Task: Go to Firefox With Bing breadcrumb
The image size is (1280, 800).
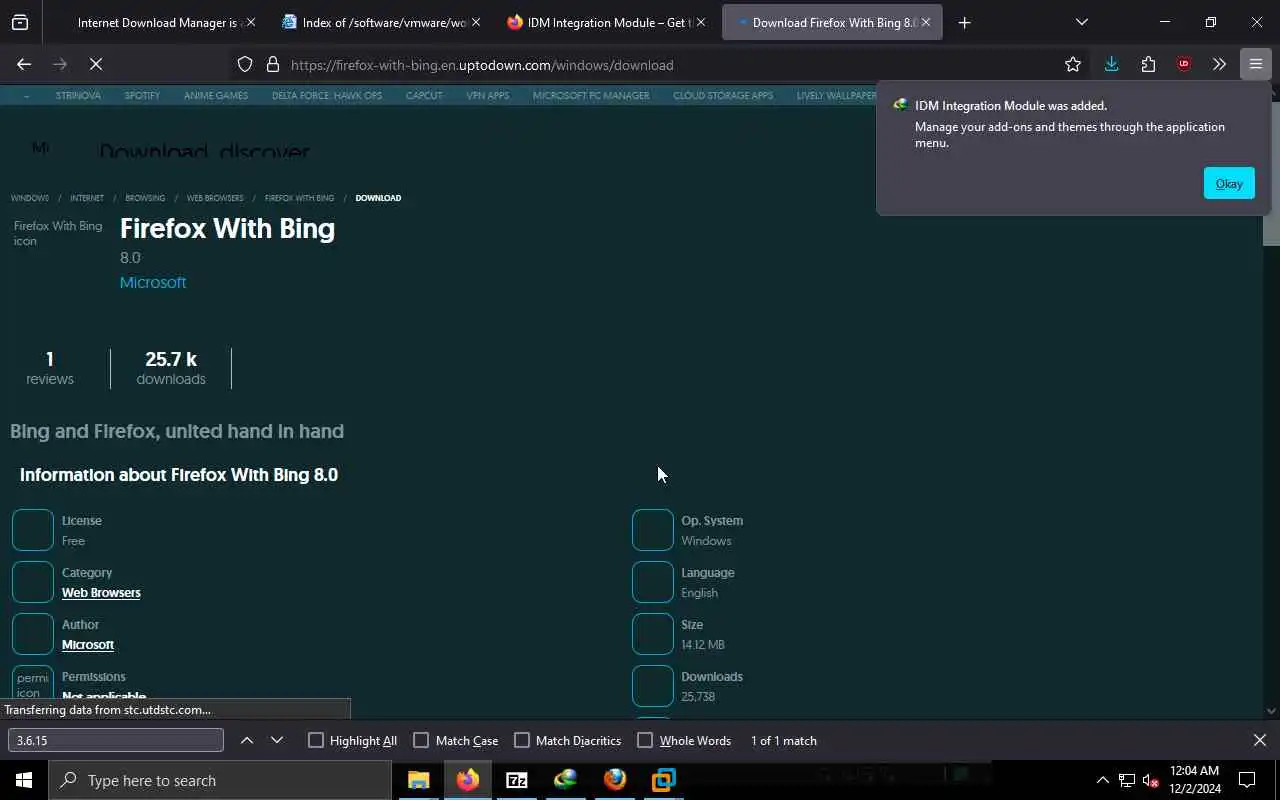Action: [x=299, y=198]
